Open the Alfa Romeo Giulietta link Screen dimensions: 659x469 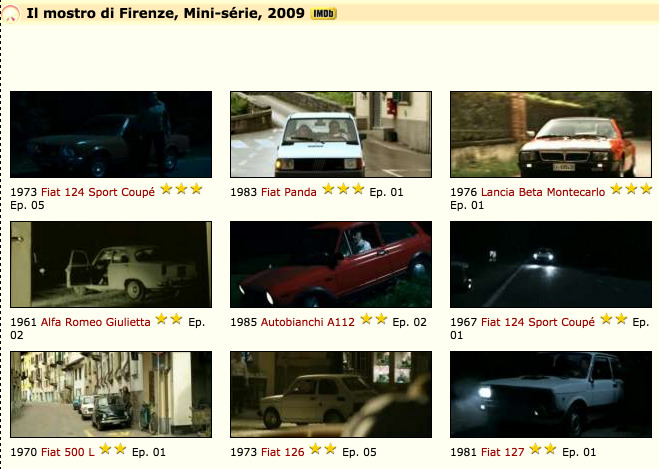(x=95, y=322)
